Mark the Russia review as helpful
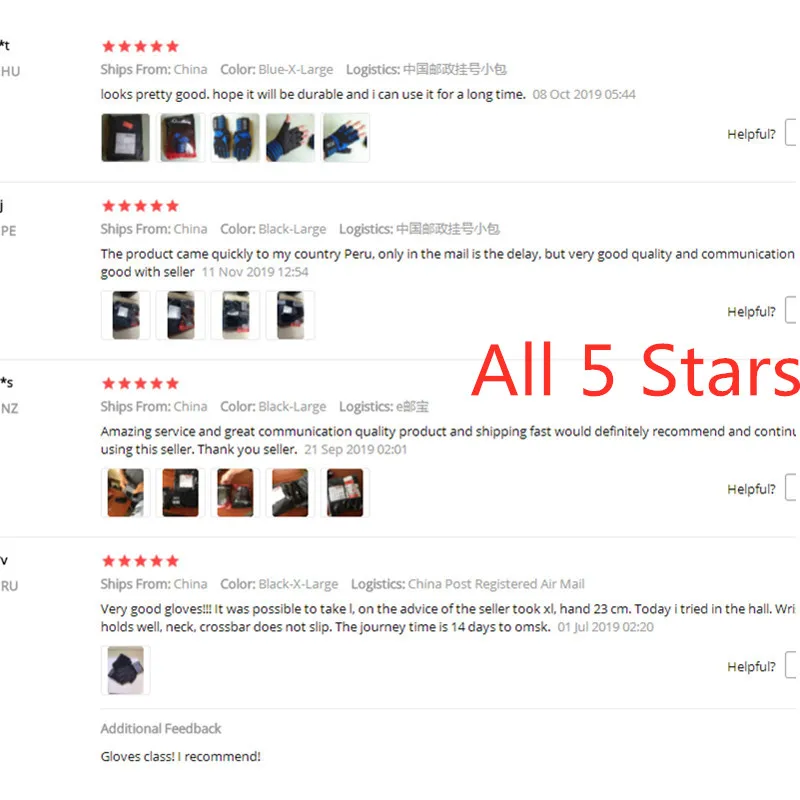Image resolution: width=800 pixels, height=800 pixels. point(792,665)
